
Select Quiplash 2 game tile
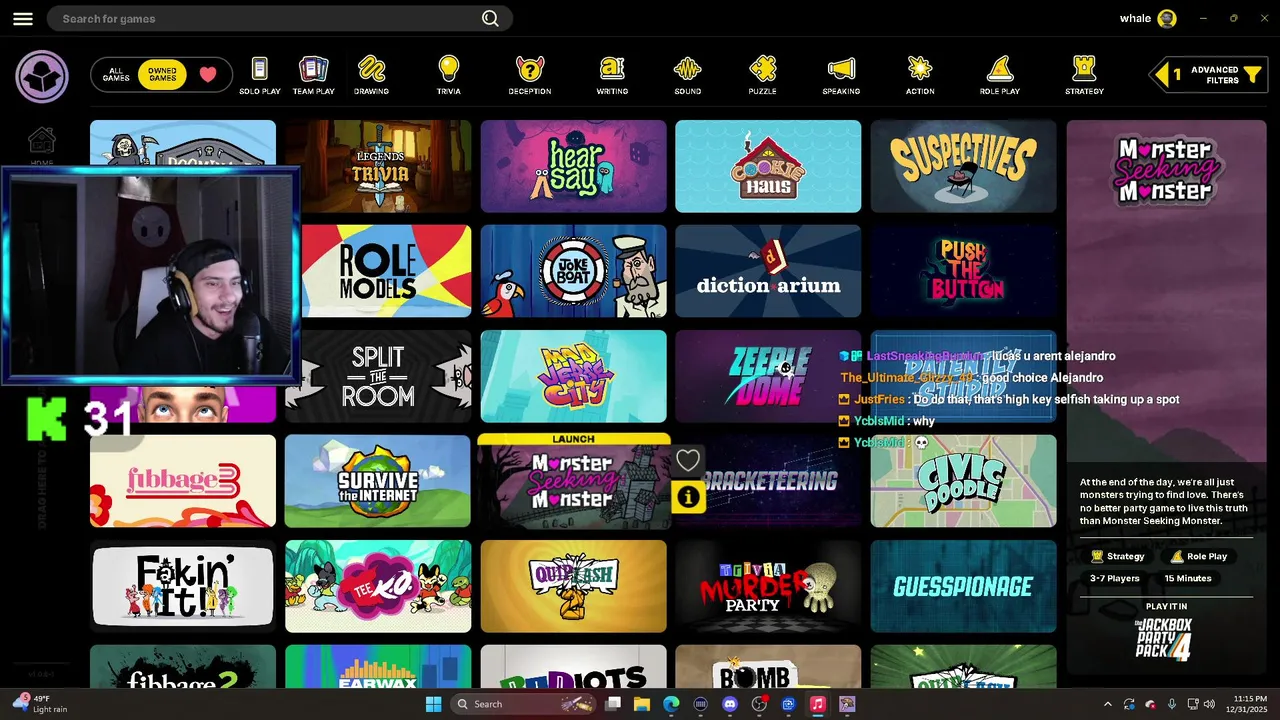(573, 586)
